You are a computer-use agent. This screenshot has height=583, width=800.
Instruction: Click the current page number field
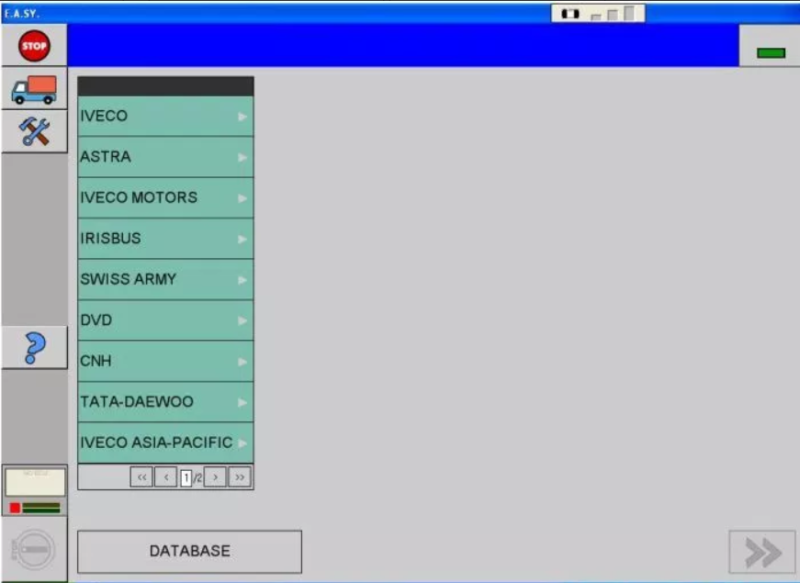[186, 478]
